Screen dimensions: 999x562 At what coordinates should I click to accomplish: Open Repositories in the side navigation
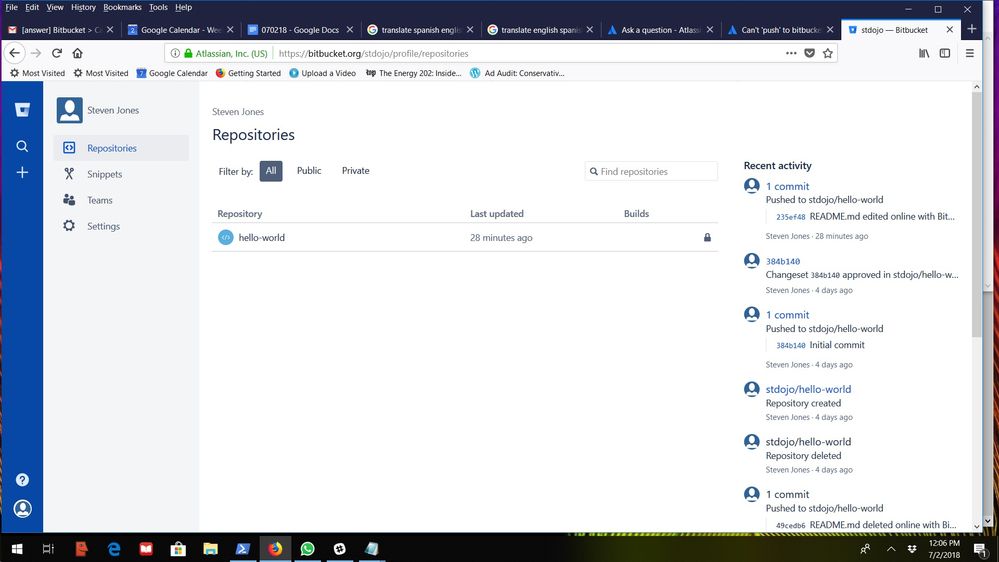pos(121,148)
